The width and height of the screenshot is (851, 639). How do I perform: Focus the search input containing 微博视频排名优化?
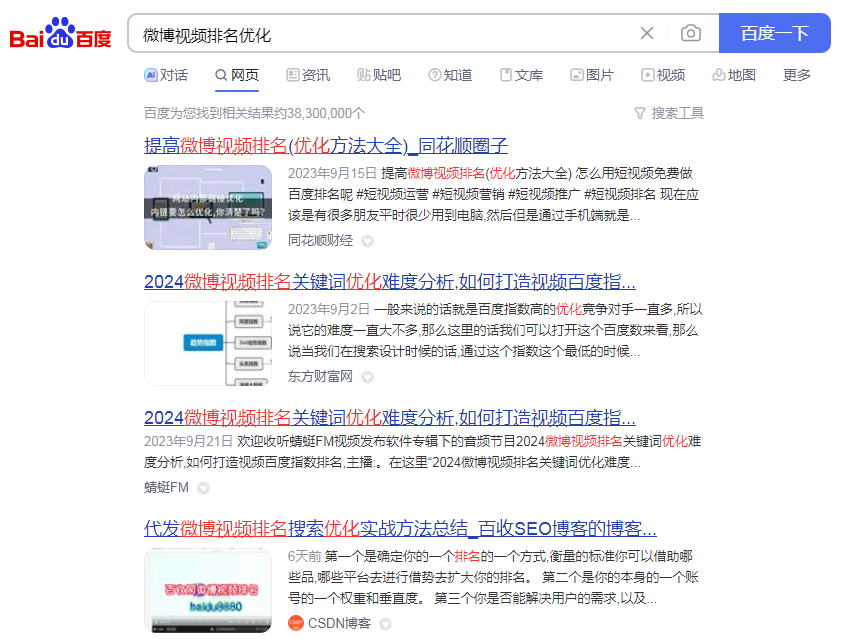click(x=380, y=34)
